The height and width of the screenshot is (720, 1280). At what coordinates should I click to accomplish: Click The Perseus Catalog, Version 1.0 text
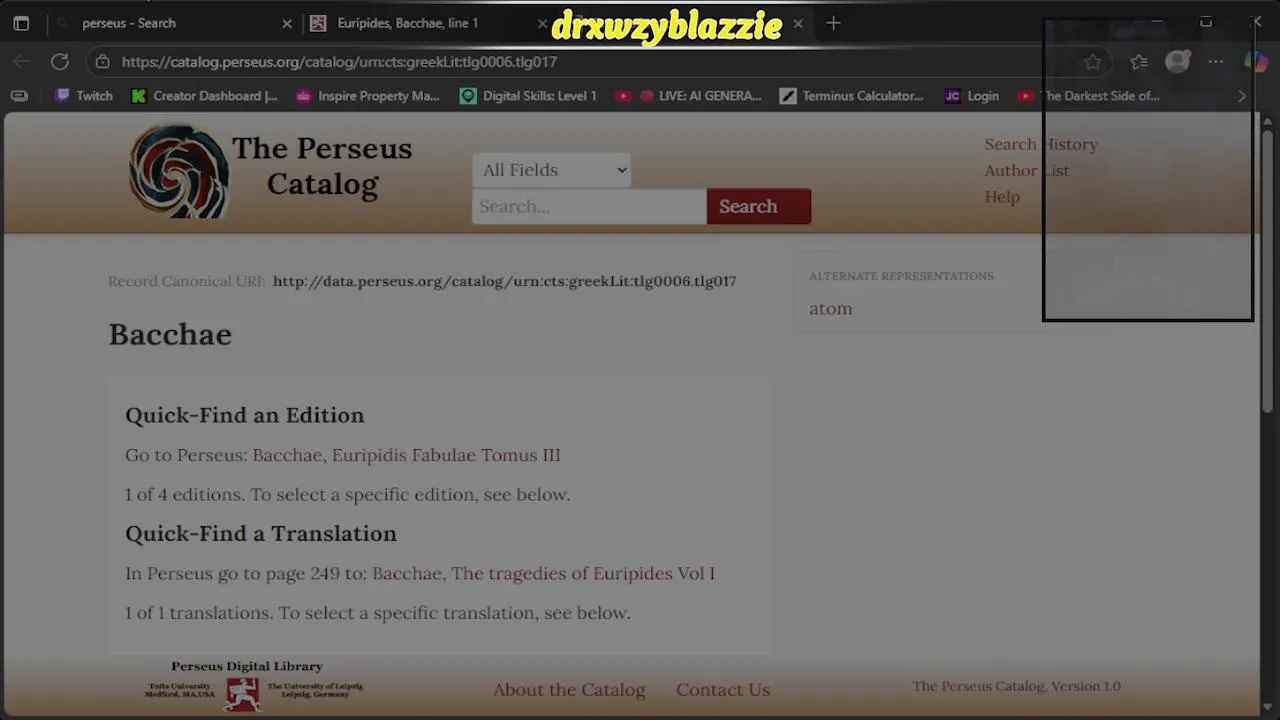pos(1016,686)
